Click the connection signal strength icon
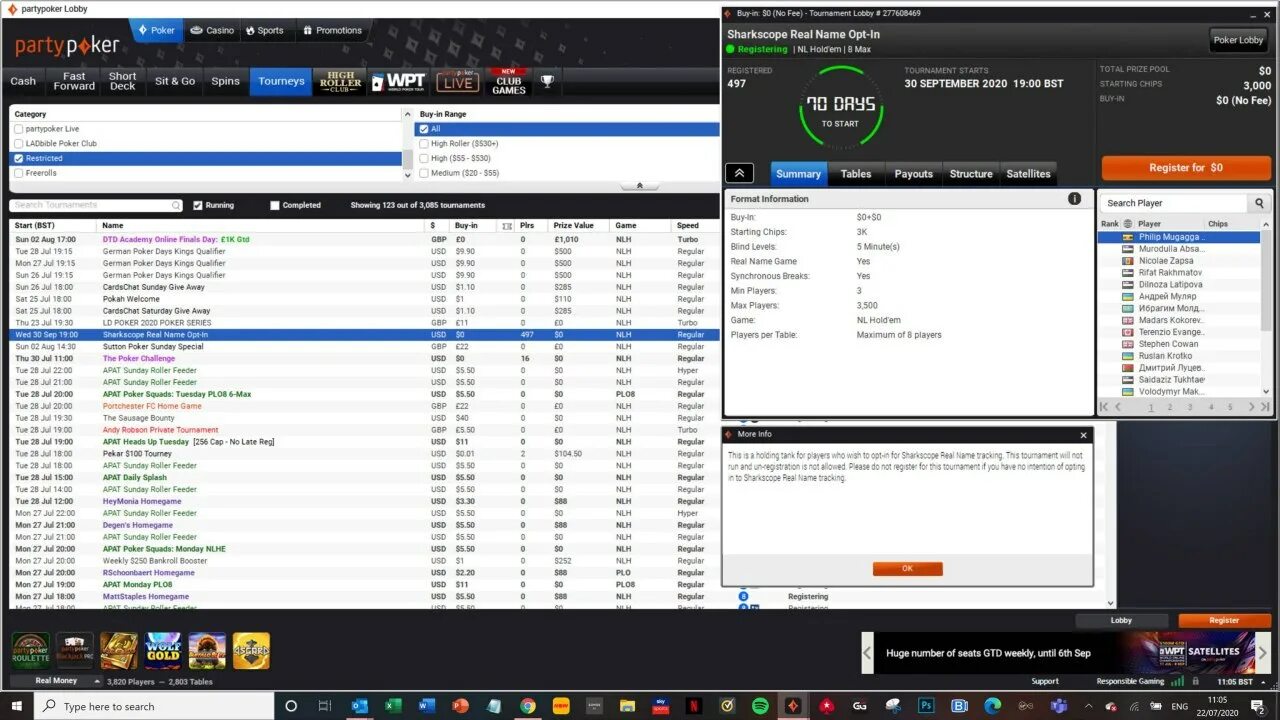Viewport: 1280px width, 720px height. pos(1178,681)
